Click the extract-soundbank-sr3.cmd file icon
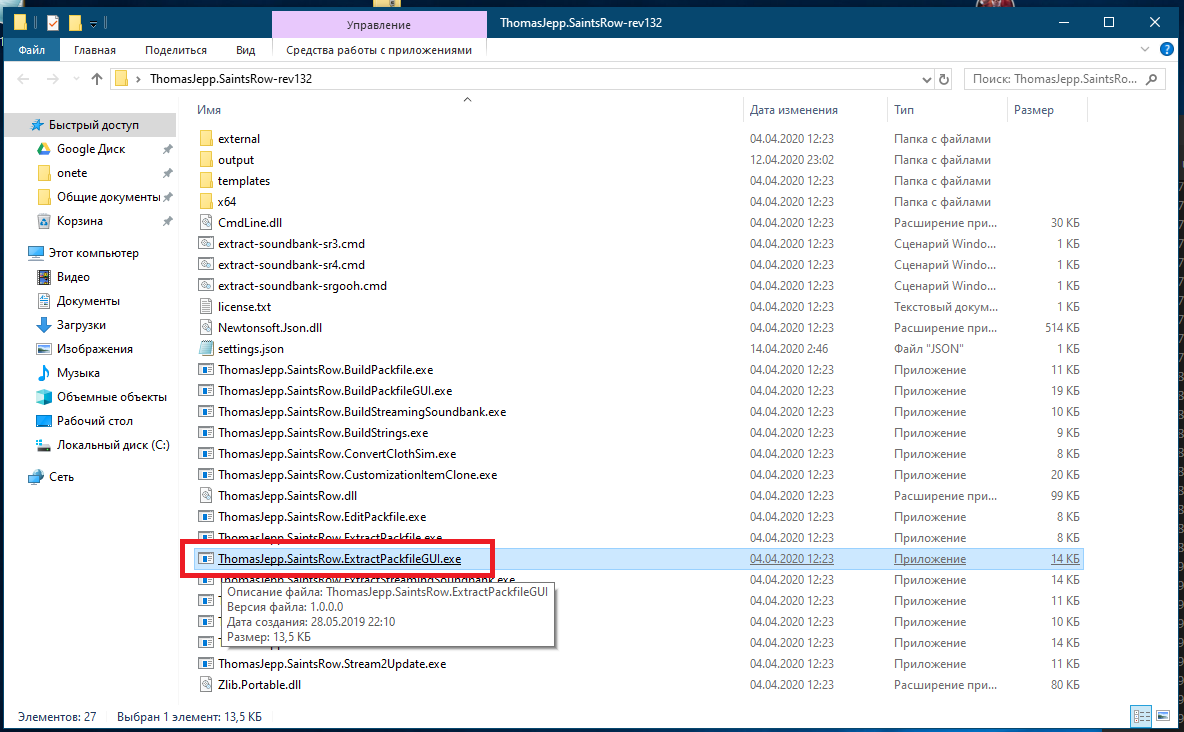 click(205, 244)
